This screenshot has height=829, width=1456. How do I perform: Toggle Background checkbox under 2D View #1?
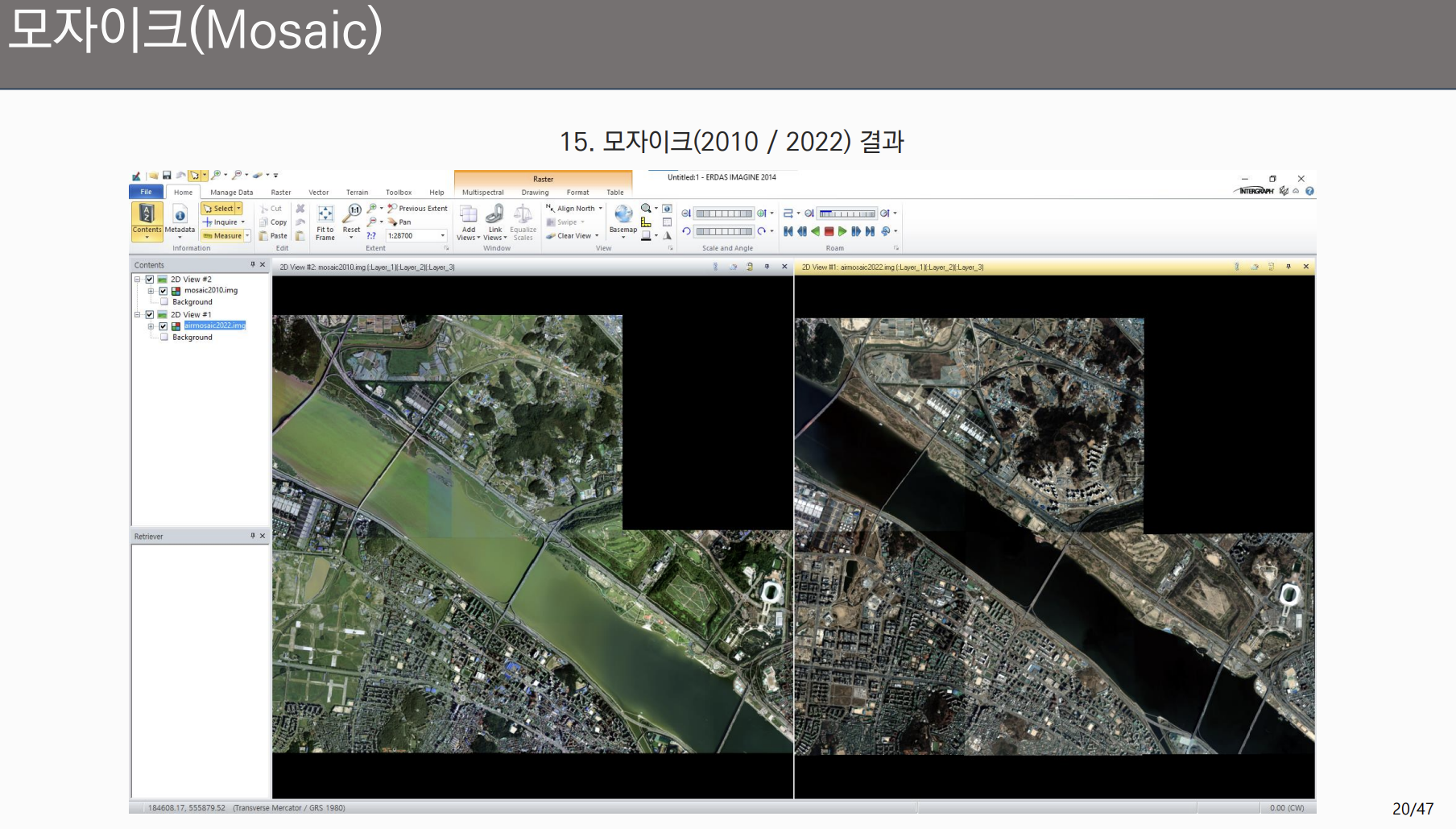click(164, 338)
